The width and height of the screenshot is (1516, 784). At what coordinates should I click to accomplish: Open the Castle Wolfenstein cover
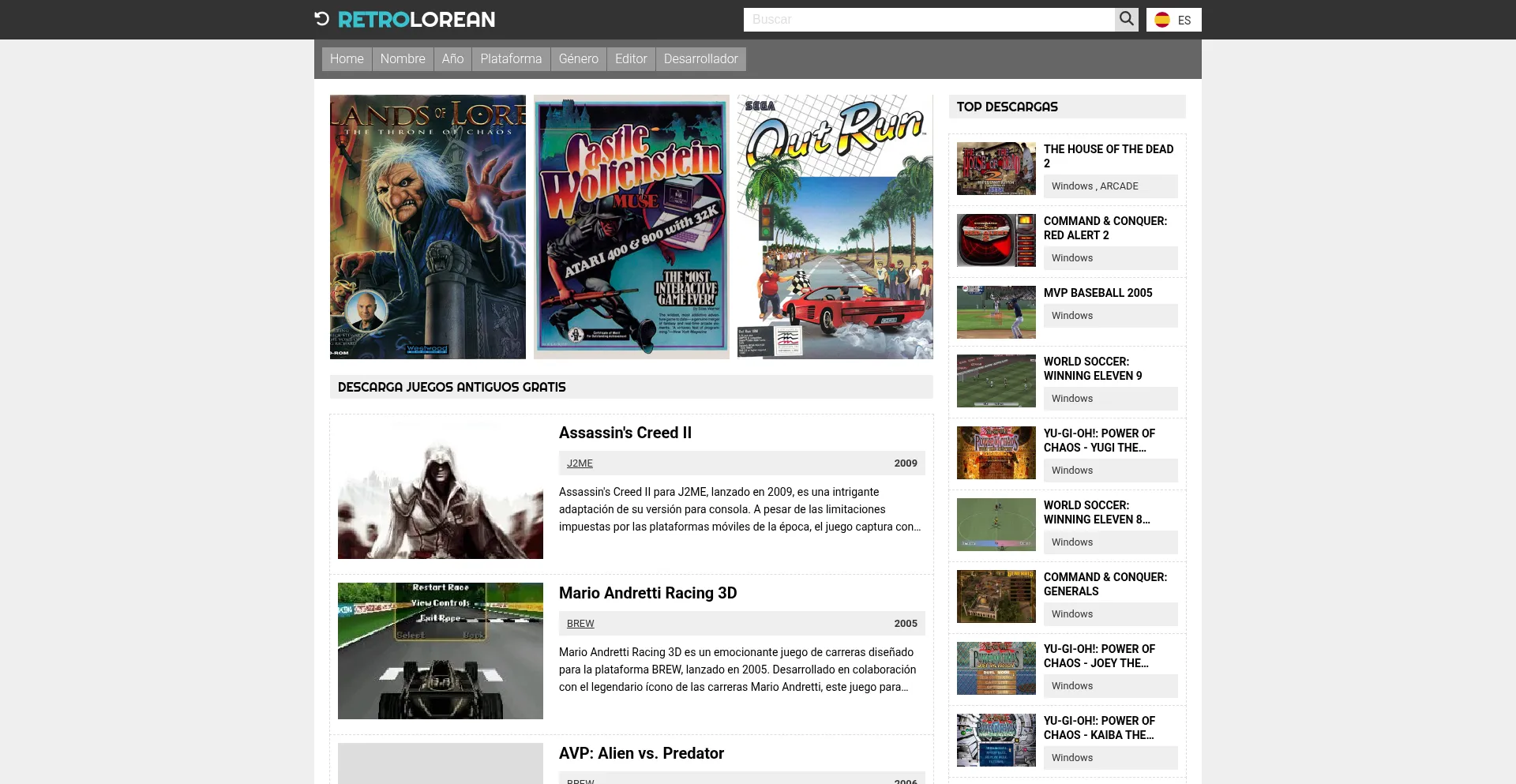632,227
